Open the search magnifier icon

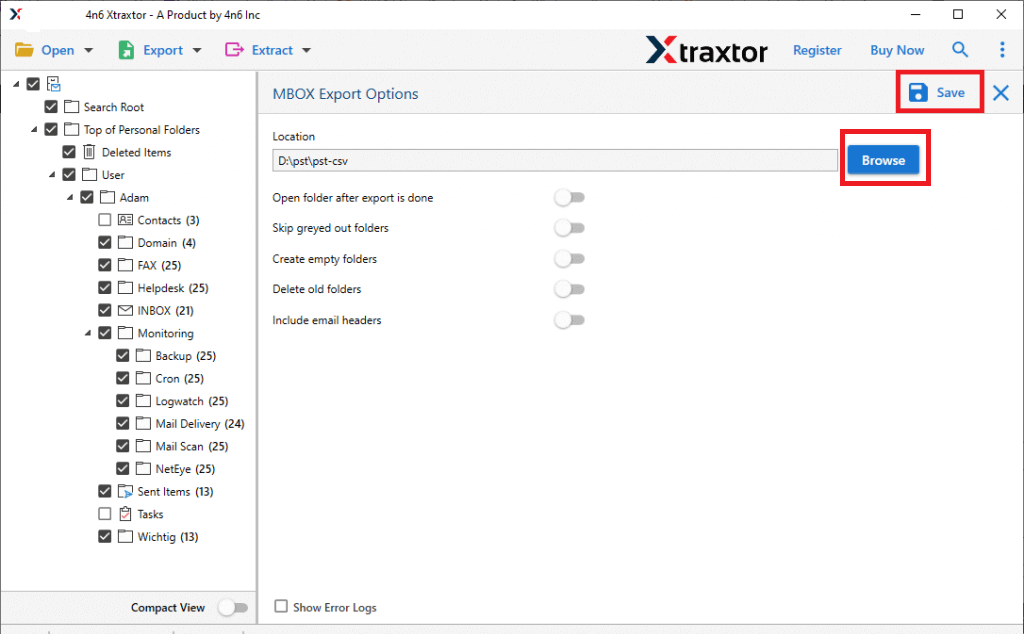[x=960, y=49]
